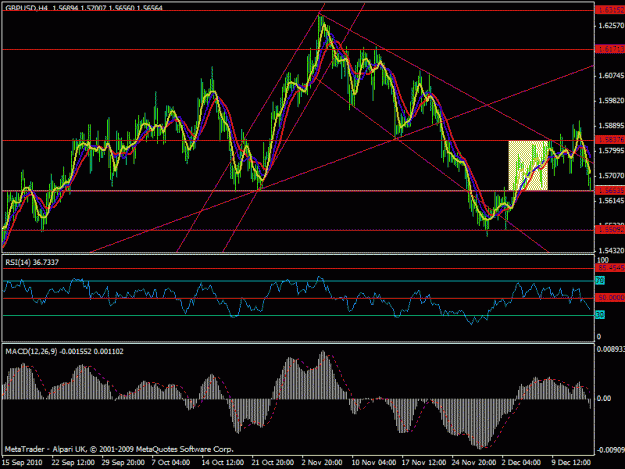Click the 1.57995 price axis label
Screen dimensions: 625x469
click(610, 151)
